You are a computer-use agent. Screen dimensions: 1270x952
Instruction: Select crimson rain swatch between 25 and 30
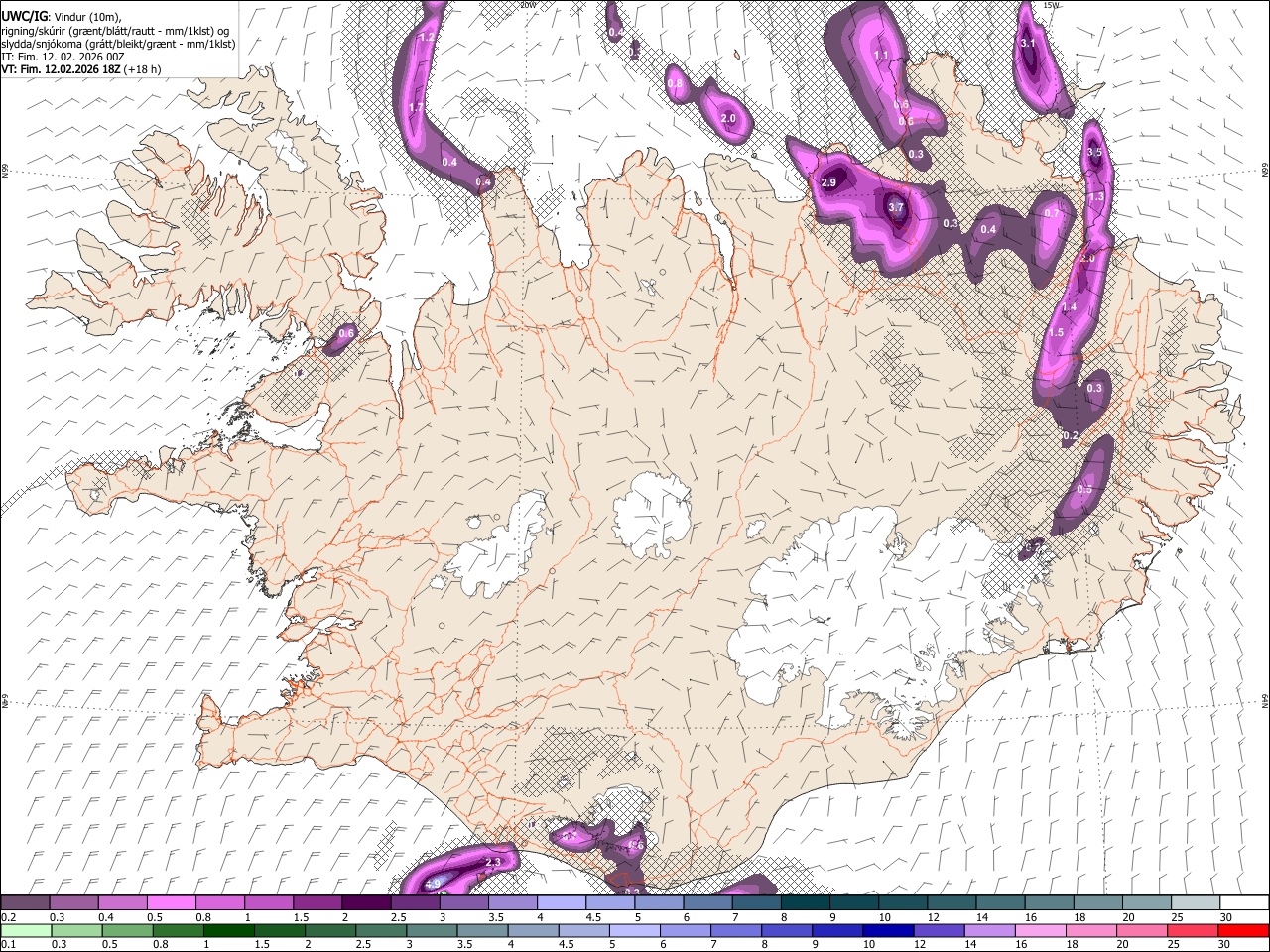pos(1193,930)
